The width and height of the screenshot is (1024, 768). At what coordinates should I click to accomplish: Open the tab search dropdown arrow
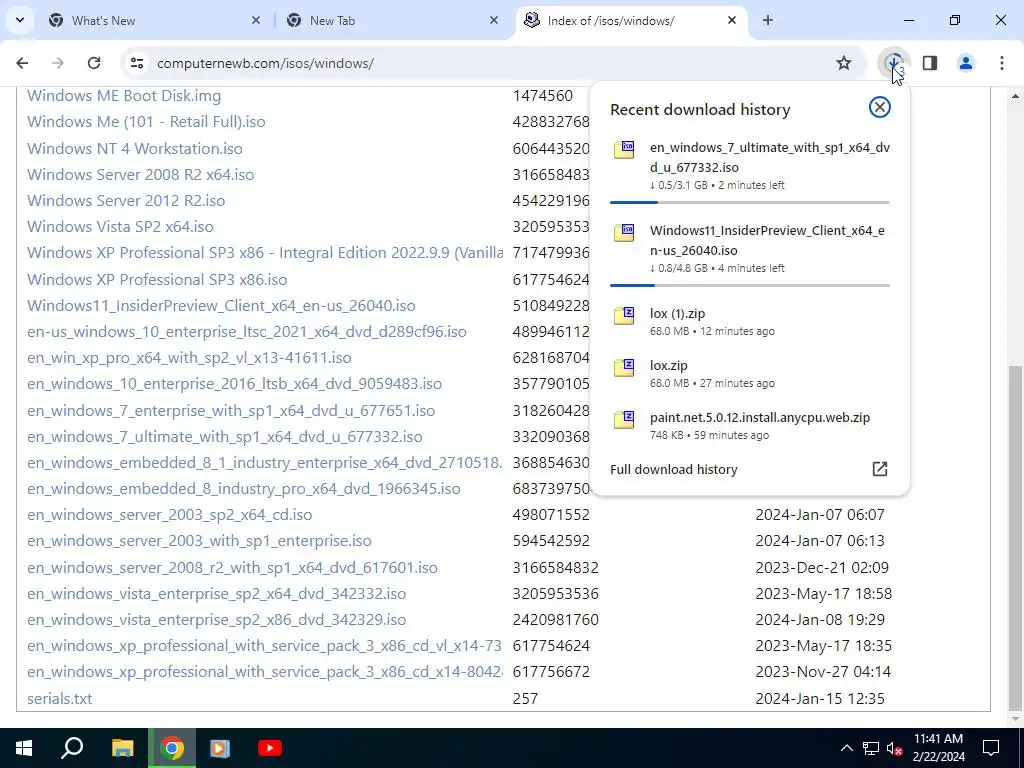[x=20, y=20]
